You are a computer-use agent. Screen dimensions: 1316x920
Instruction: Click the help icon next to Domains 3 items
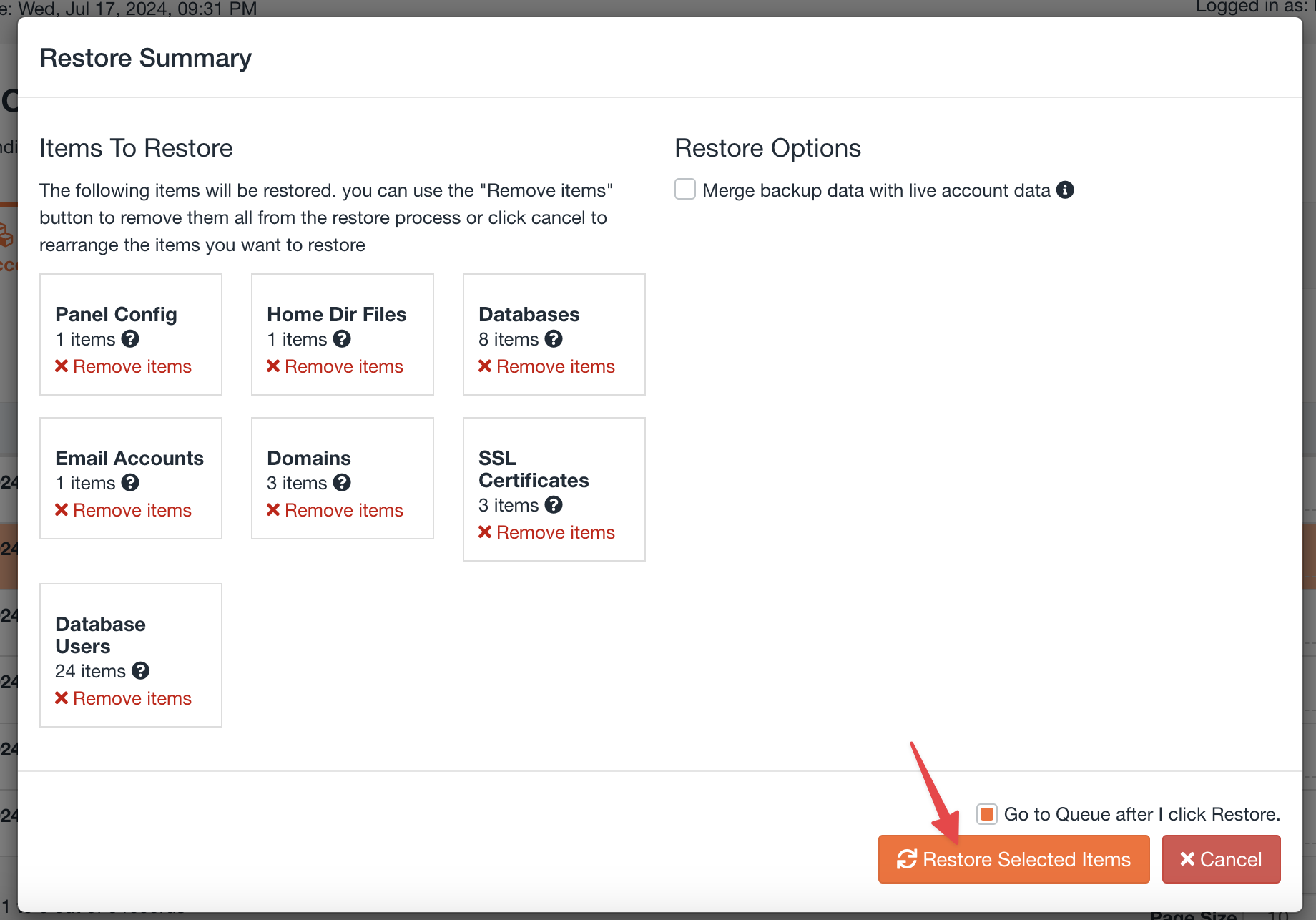click(x=342, y=483)
